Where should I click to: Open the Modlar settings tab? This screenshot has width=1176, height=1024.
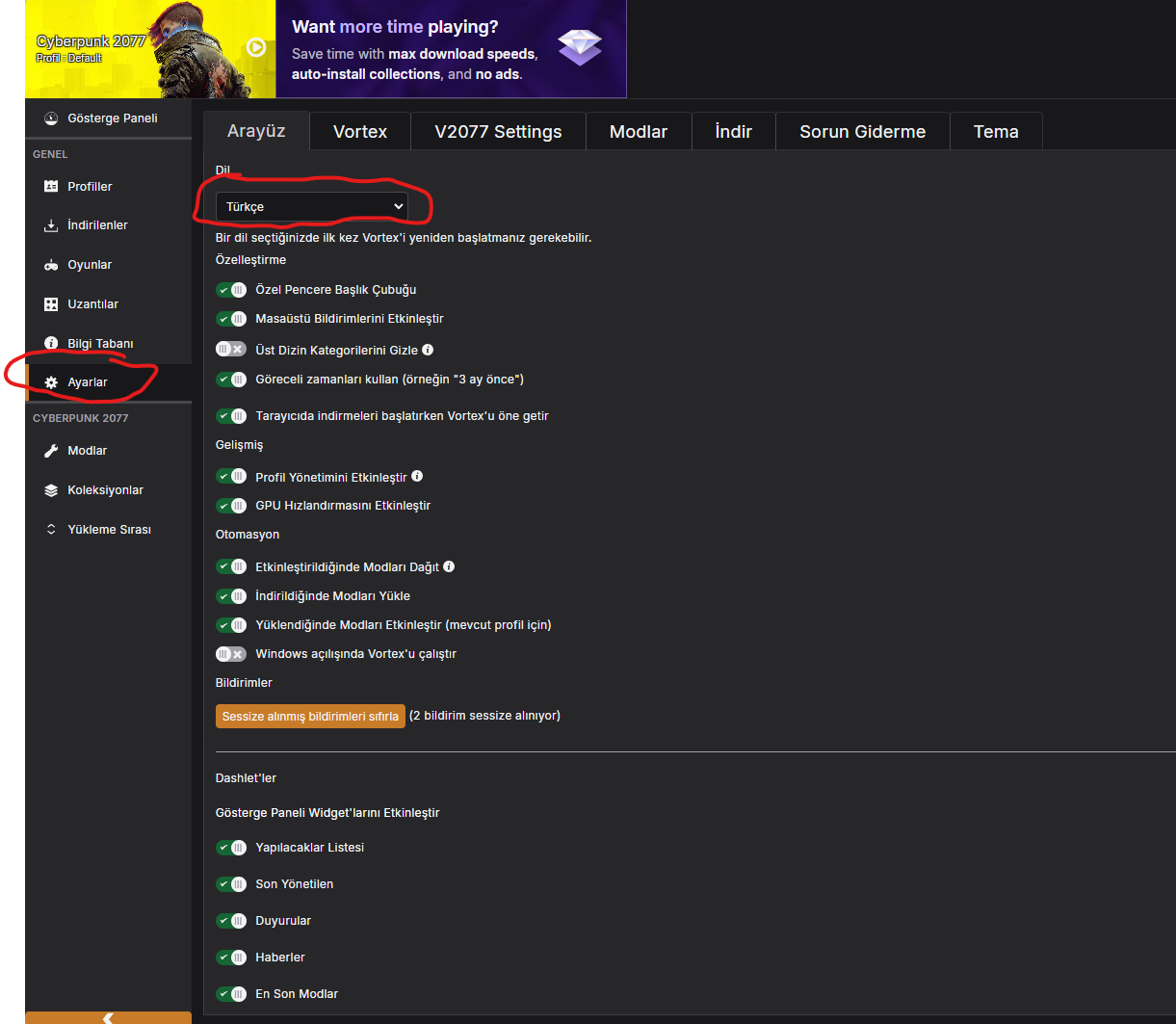pyautogui.click(x=639, y=132)
